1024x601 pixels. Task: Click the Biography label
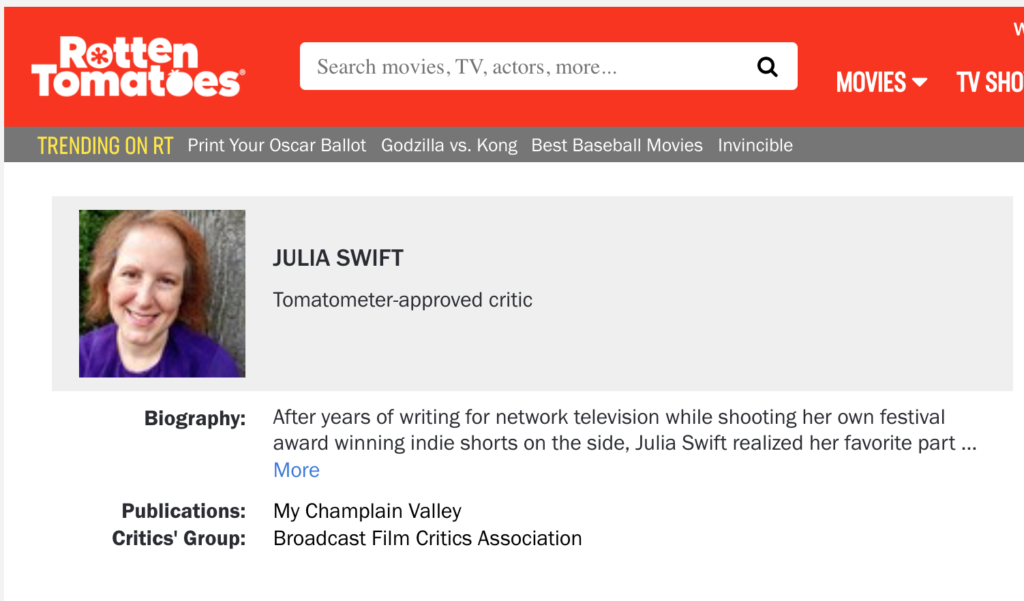coord(195,418)
